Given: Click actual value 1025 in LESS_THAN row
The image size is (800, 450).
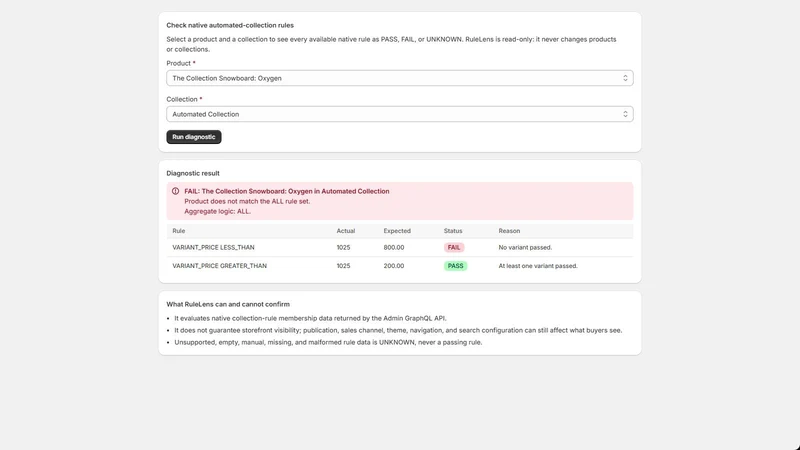Looking at the screenshot, I should tap(343, 247).
